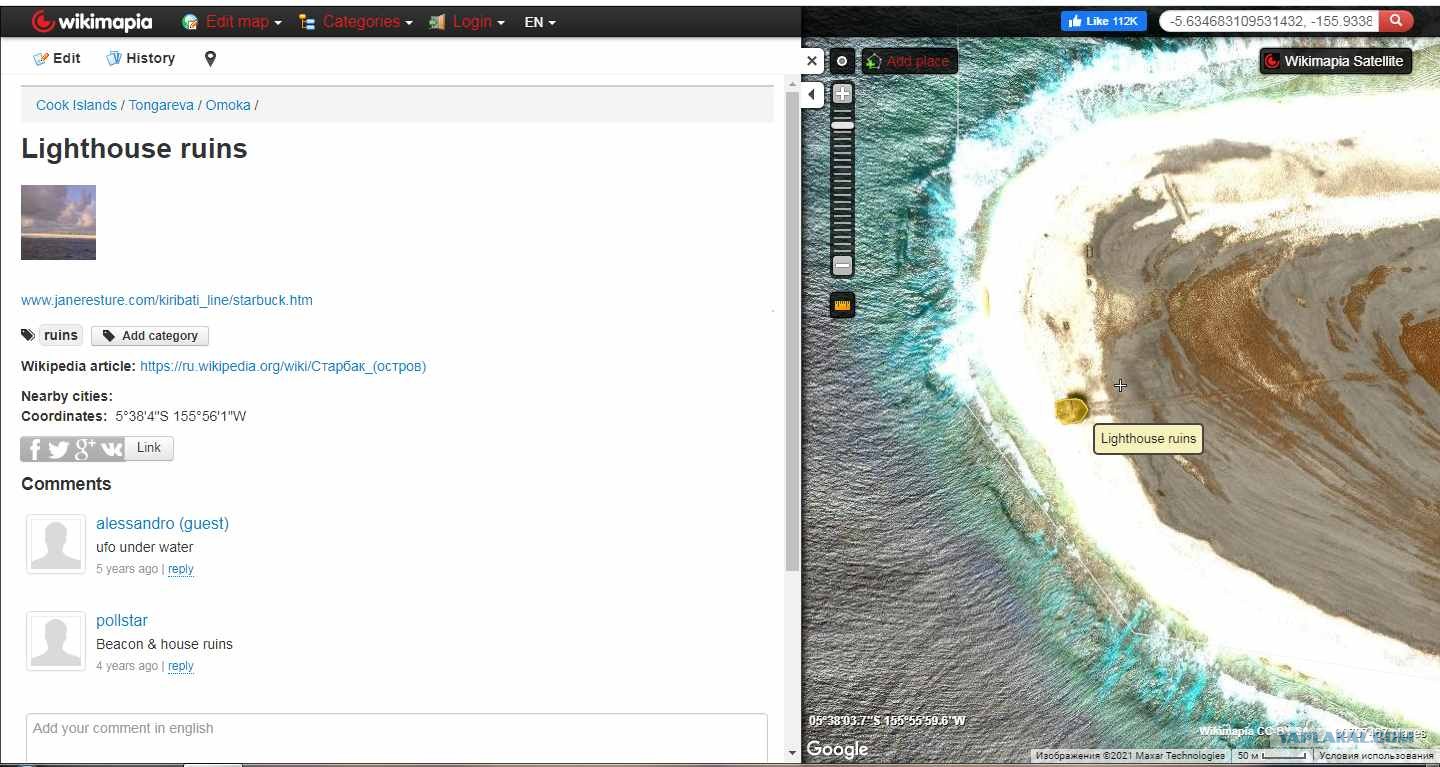
Task: Zoom out the map with minus button
Action: click(x=843, y=266)
